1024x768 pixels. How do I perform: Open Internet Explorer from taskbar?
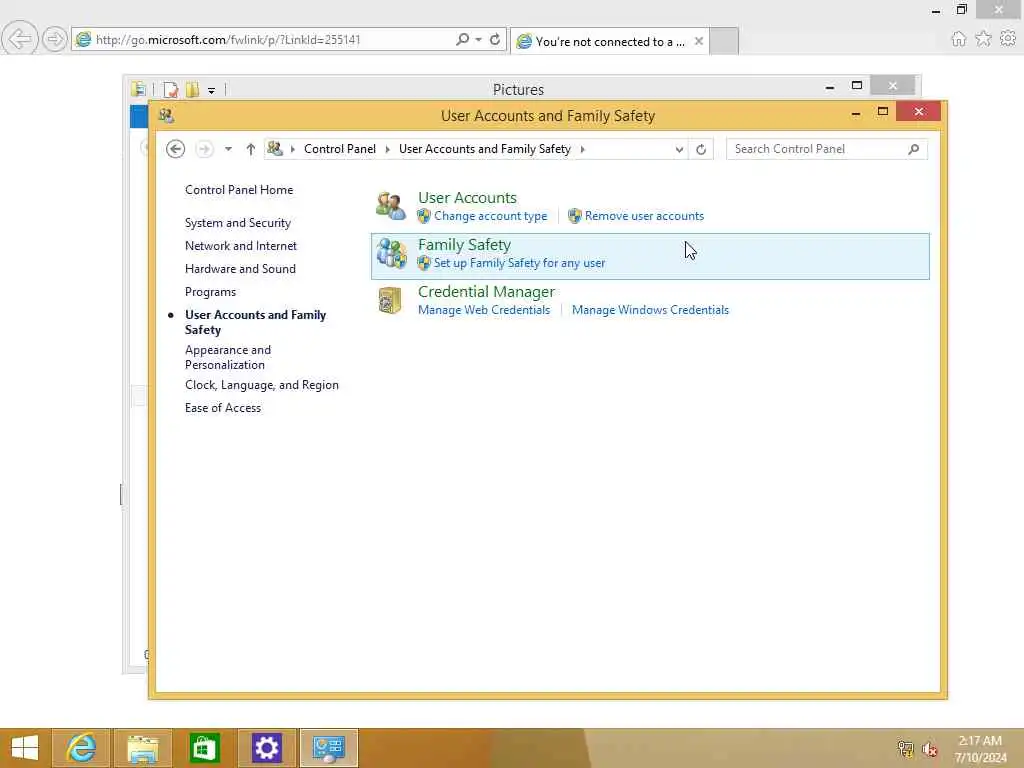[81, 748]
